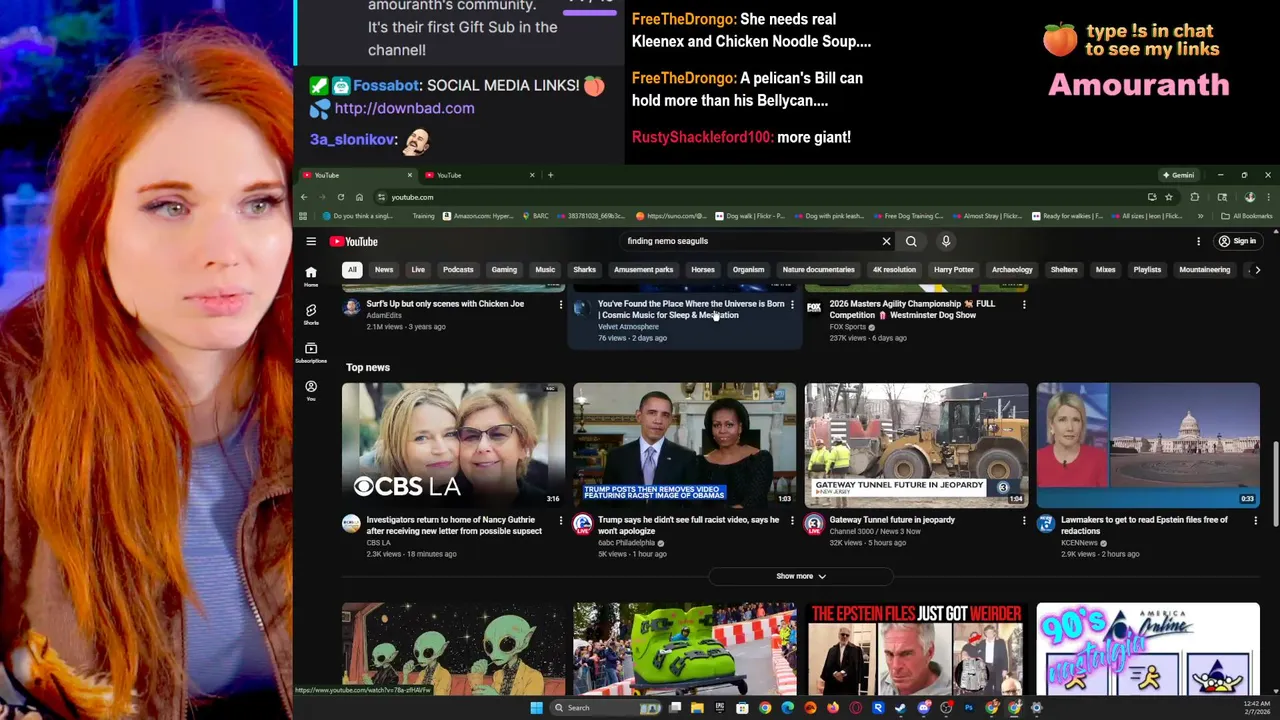Open more actions for Masters Agility Championship video
Image resolution: width=1280 pixels, height=720 pixels.
(x=1023, y=304)
